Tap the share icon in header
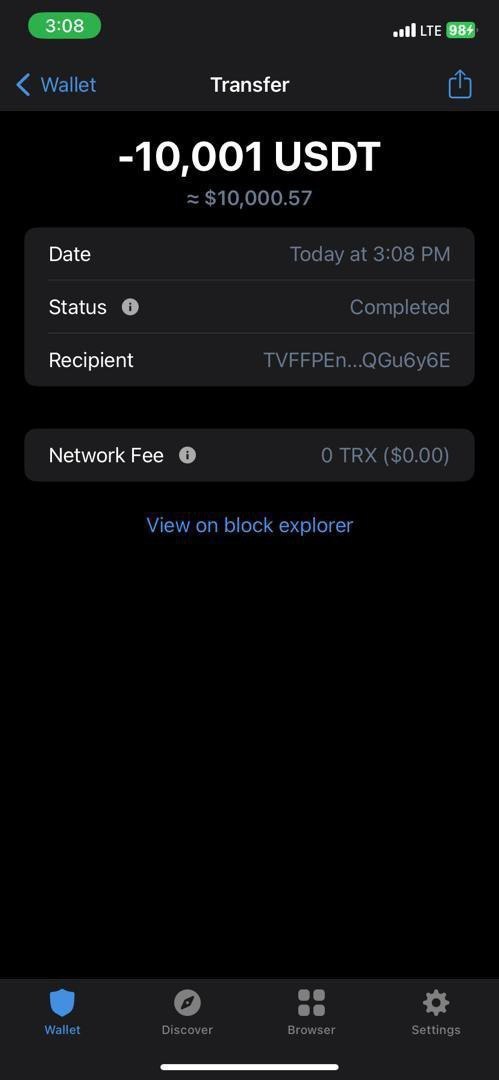499x1080 pixels. (x=460, y=85)
